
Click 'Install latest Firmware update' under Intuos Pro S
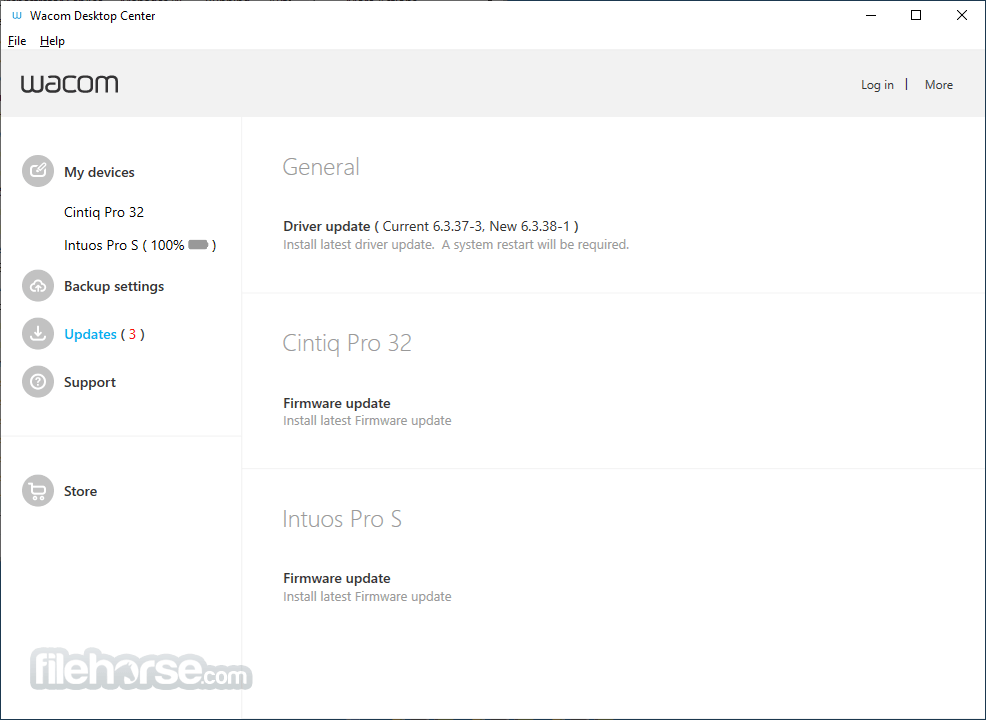367,597
